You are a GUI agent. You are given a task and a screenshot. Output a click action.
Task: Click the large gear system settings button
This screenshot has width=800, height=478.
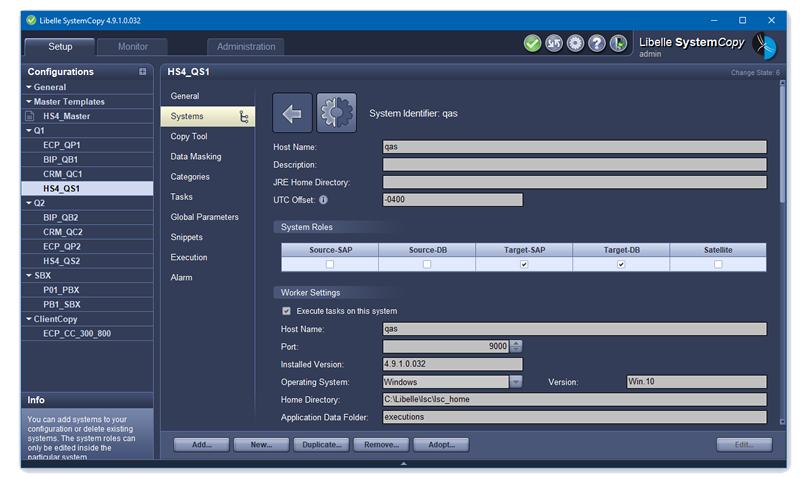tap(336, 113)
